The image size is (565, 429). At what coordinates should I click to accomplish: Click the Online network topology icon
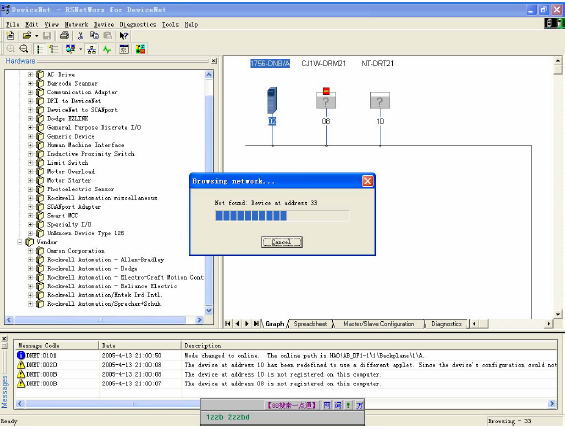[92, 49]
